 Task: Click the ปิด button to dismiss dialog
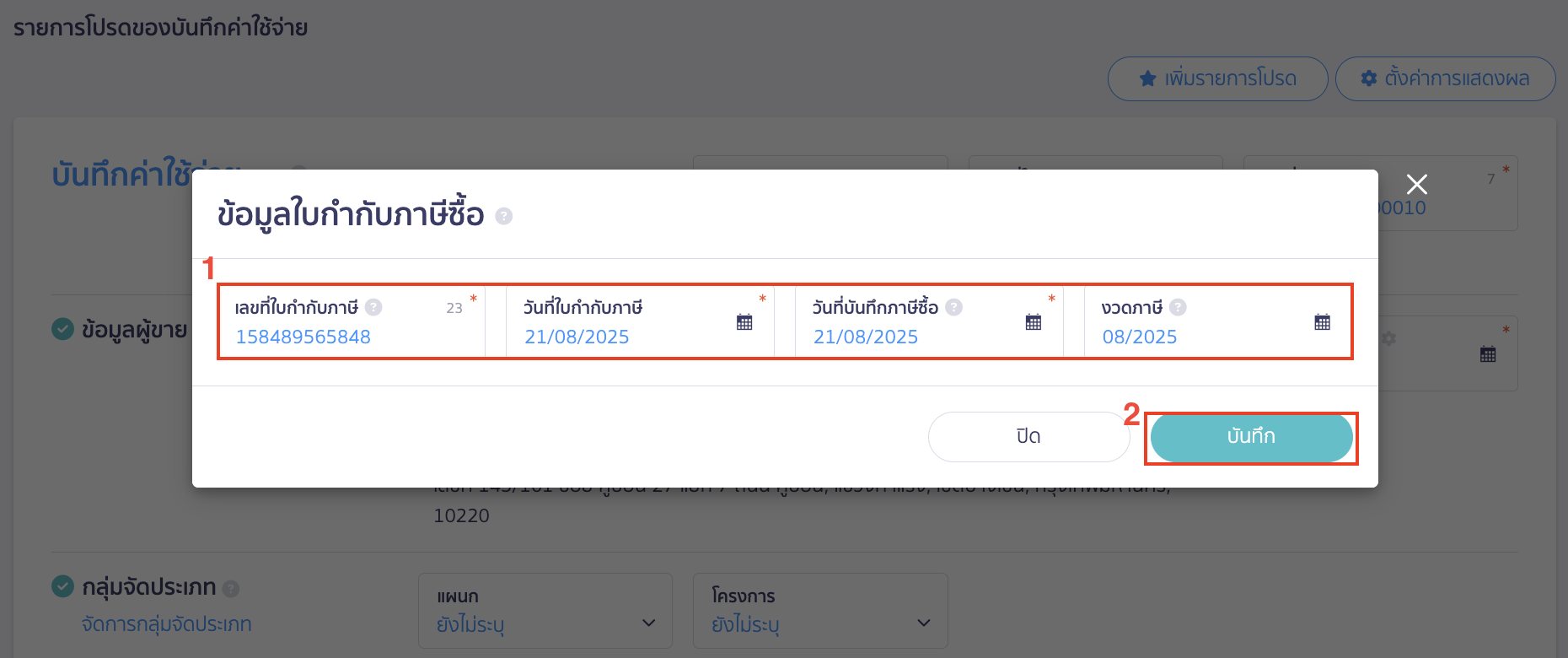point(1028,436)
